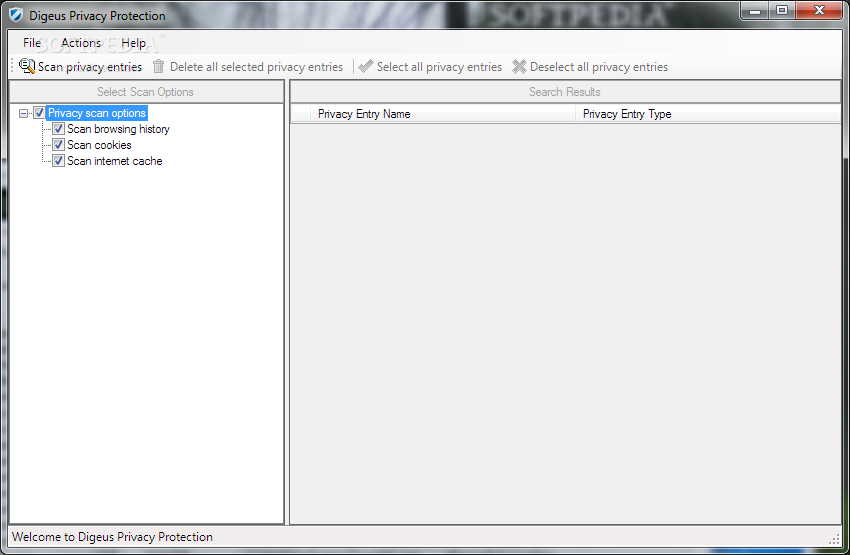
Task: Uncheck Scan browsing history checkbox
Action: coord(58,128)
